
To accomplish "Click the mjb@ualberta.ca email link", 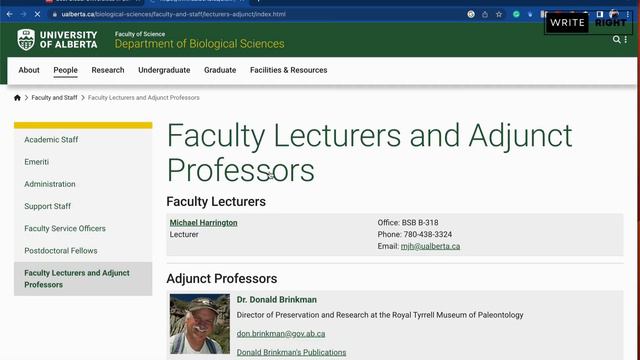I will (x=430, y=247).
